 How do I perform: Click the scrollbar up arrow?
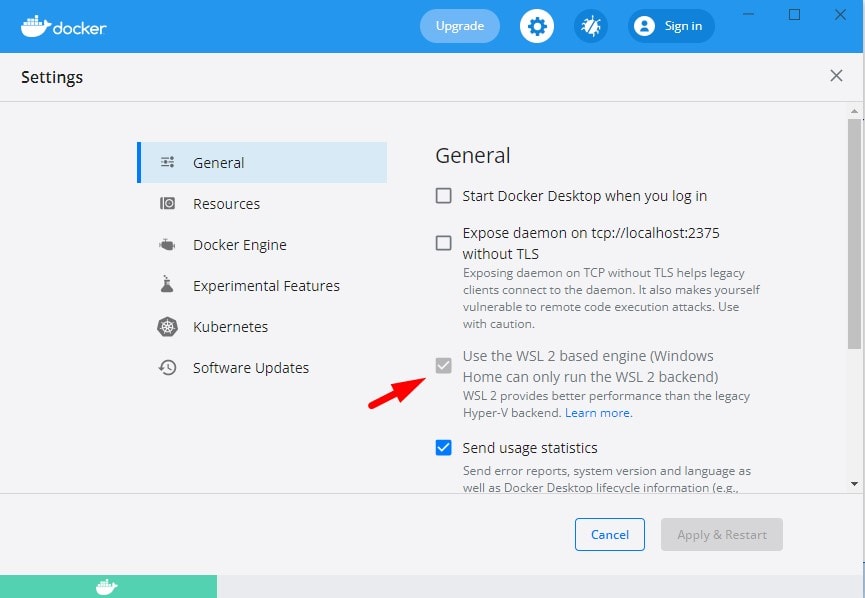855,111
